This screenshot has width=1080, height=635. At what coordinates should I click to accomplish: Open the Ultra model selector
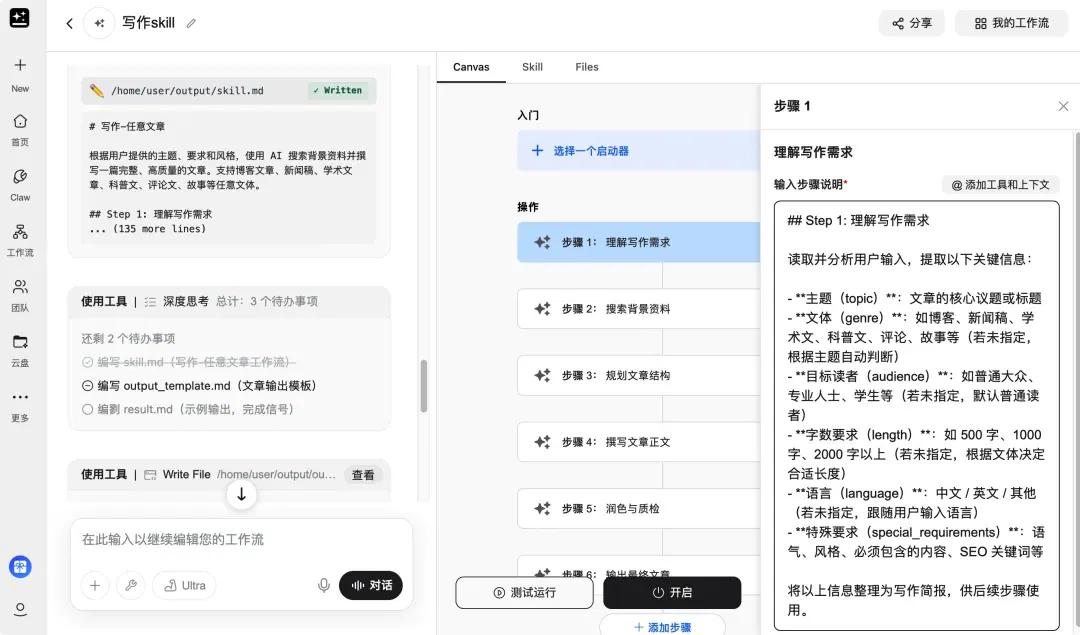(184, 585)
